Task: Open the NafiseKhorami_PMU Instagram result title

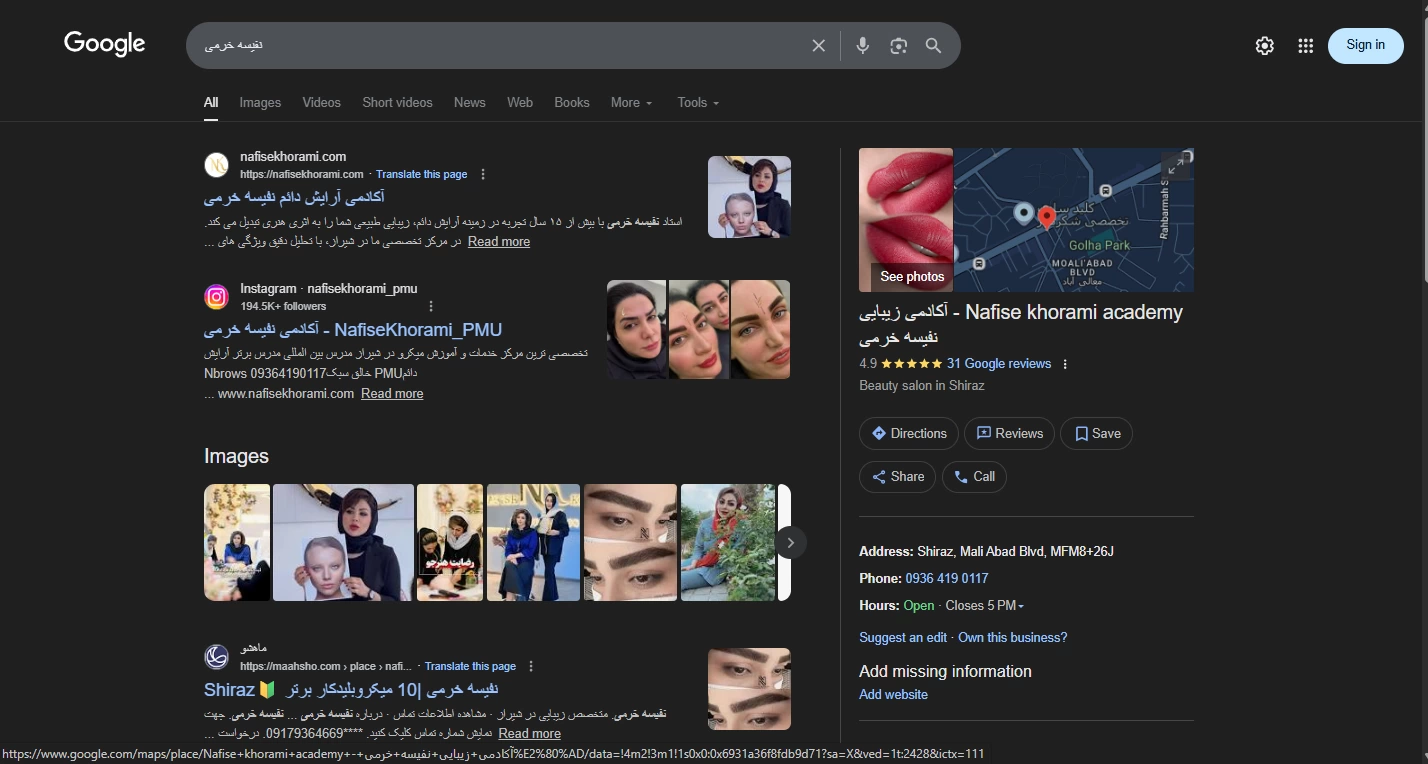Action: pyautogui.click(x=353, y=330)
